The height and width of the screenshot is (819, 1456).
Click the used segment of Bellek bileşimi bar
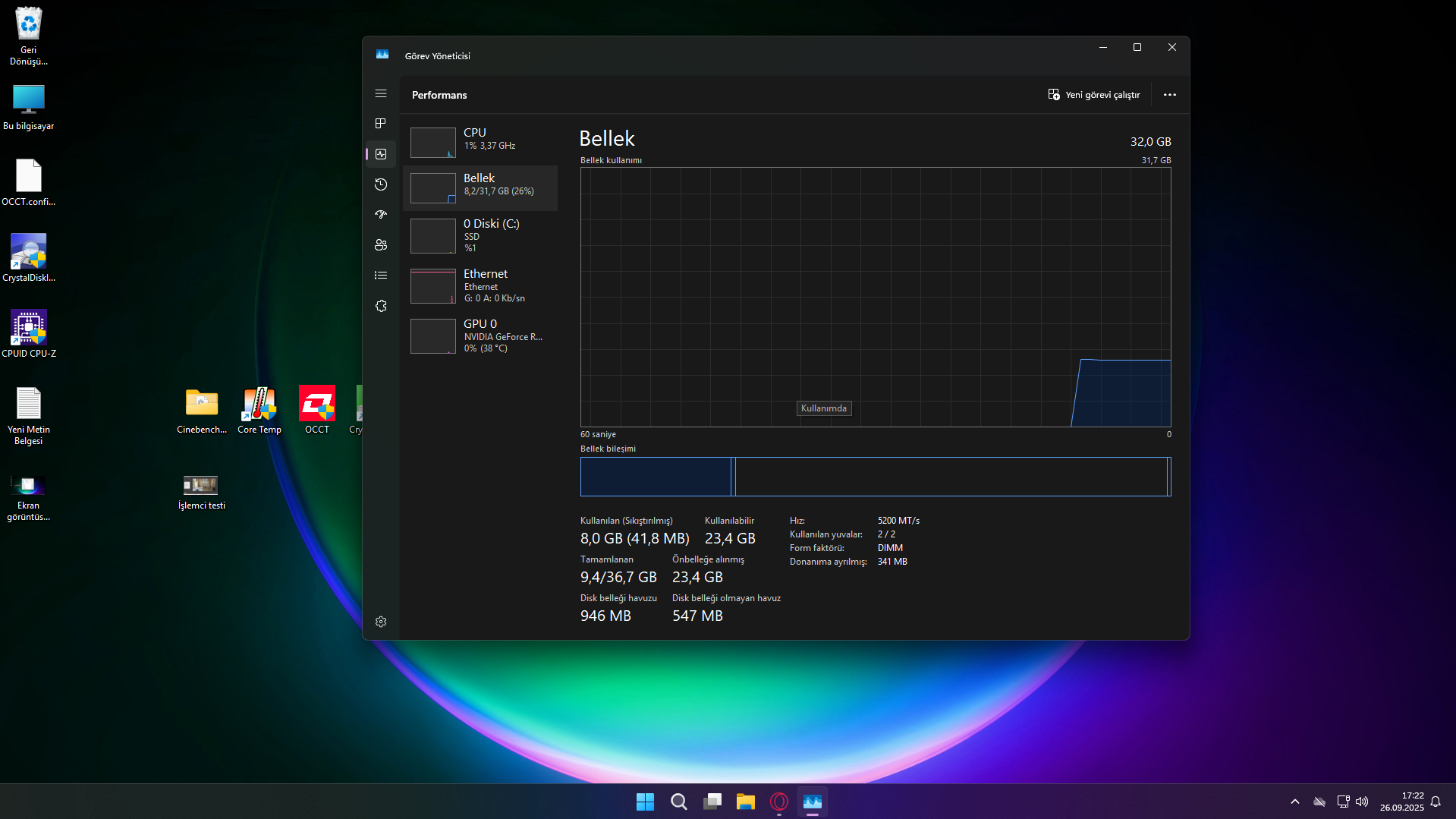[x=656, y=477]
